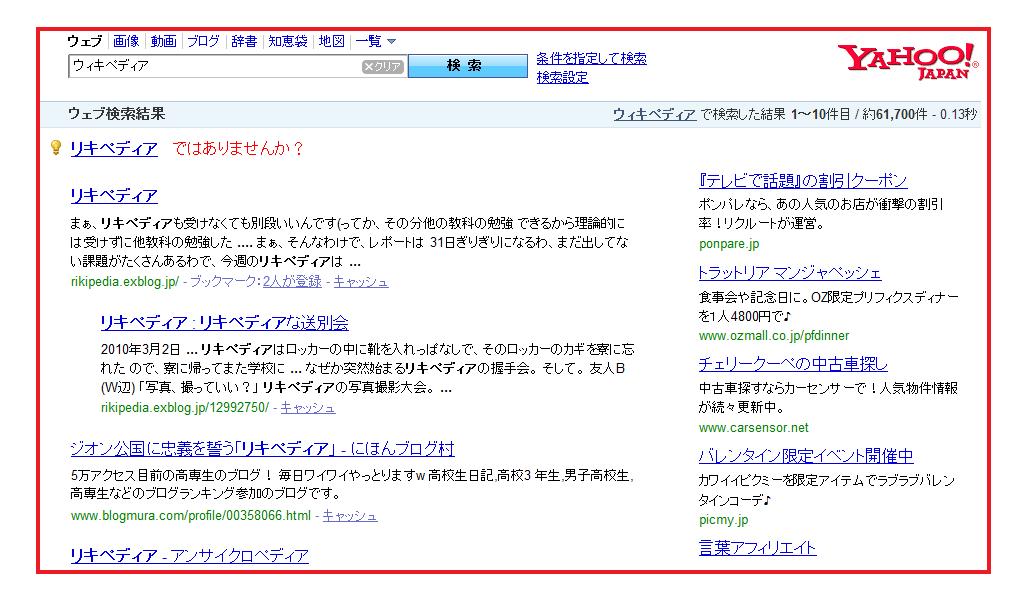The width and height of the screenshot is (1017, 592).
Task: Clear the search box with ×クリア
Action: click(383, 66)
